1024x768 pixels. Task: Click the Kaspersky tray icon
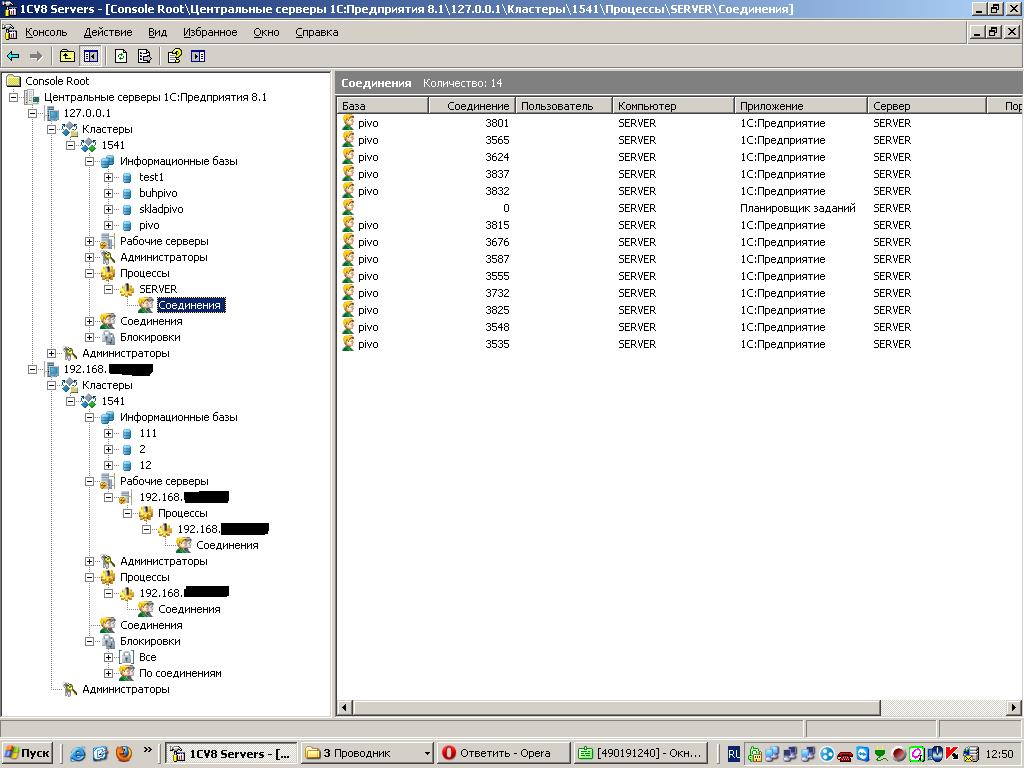[x=951, y=754]
